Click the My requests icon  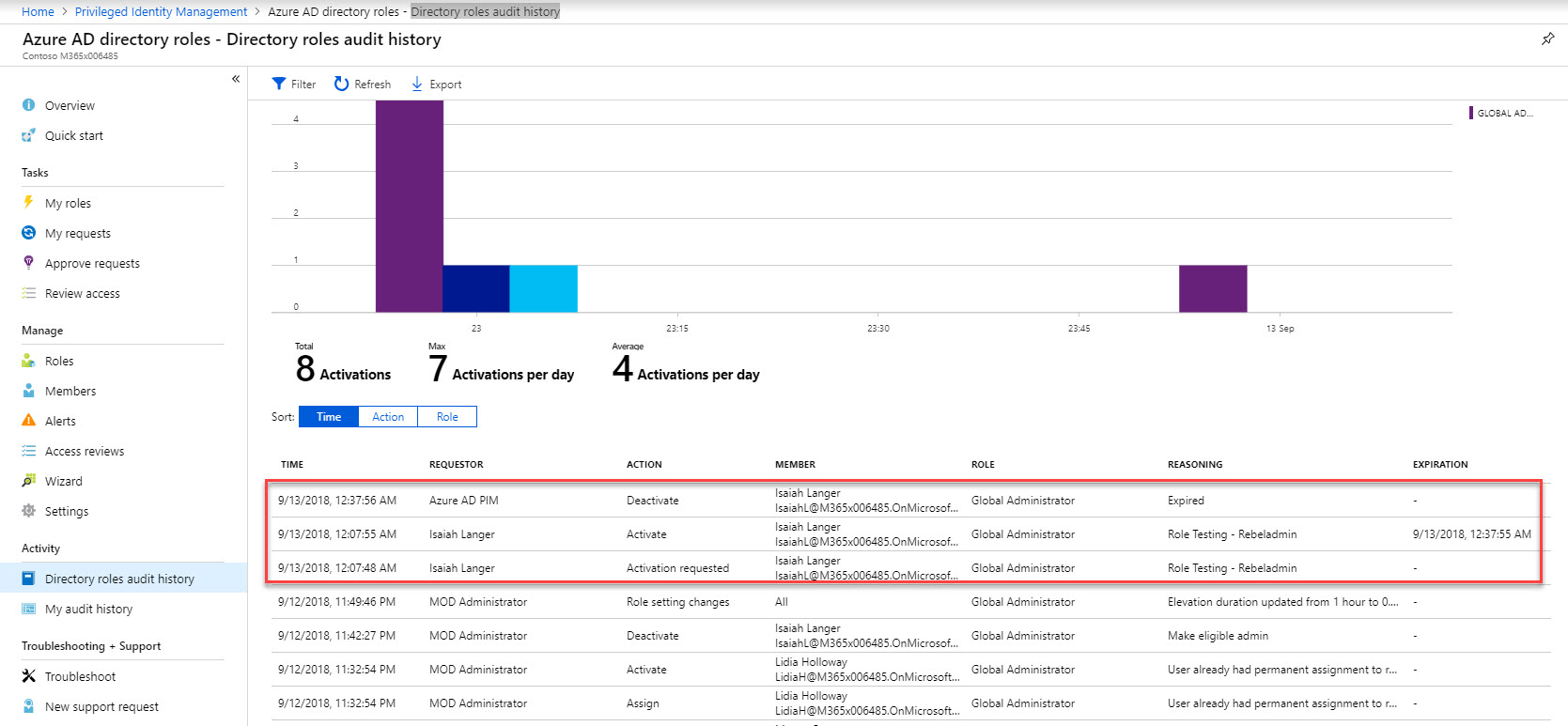pyautogui.click(x=28, y=233)
